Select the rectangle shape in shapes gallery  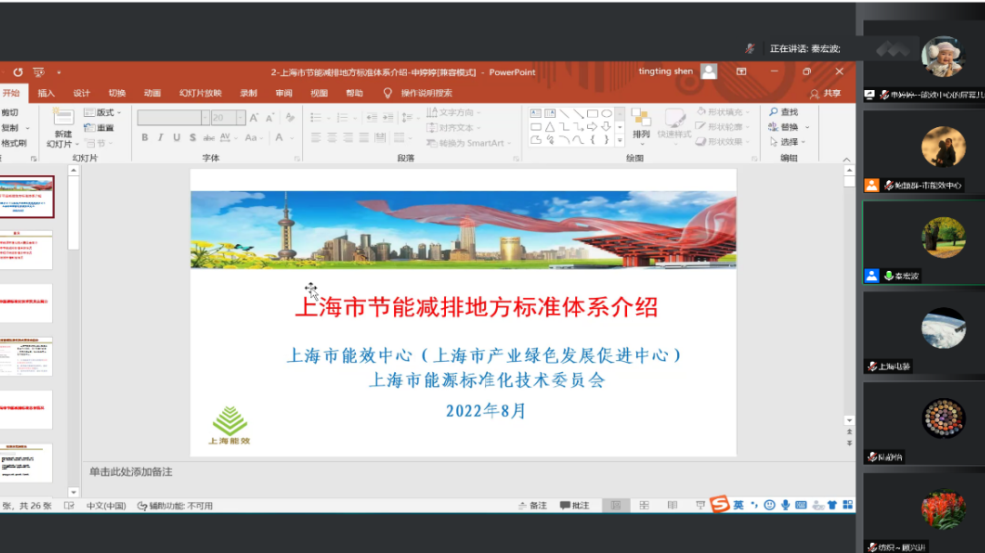pyautogui.click(x=593, y=113)
